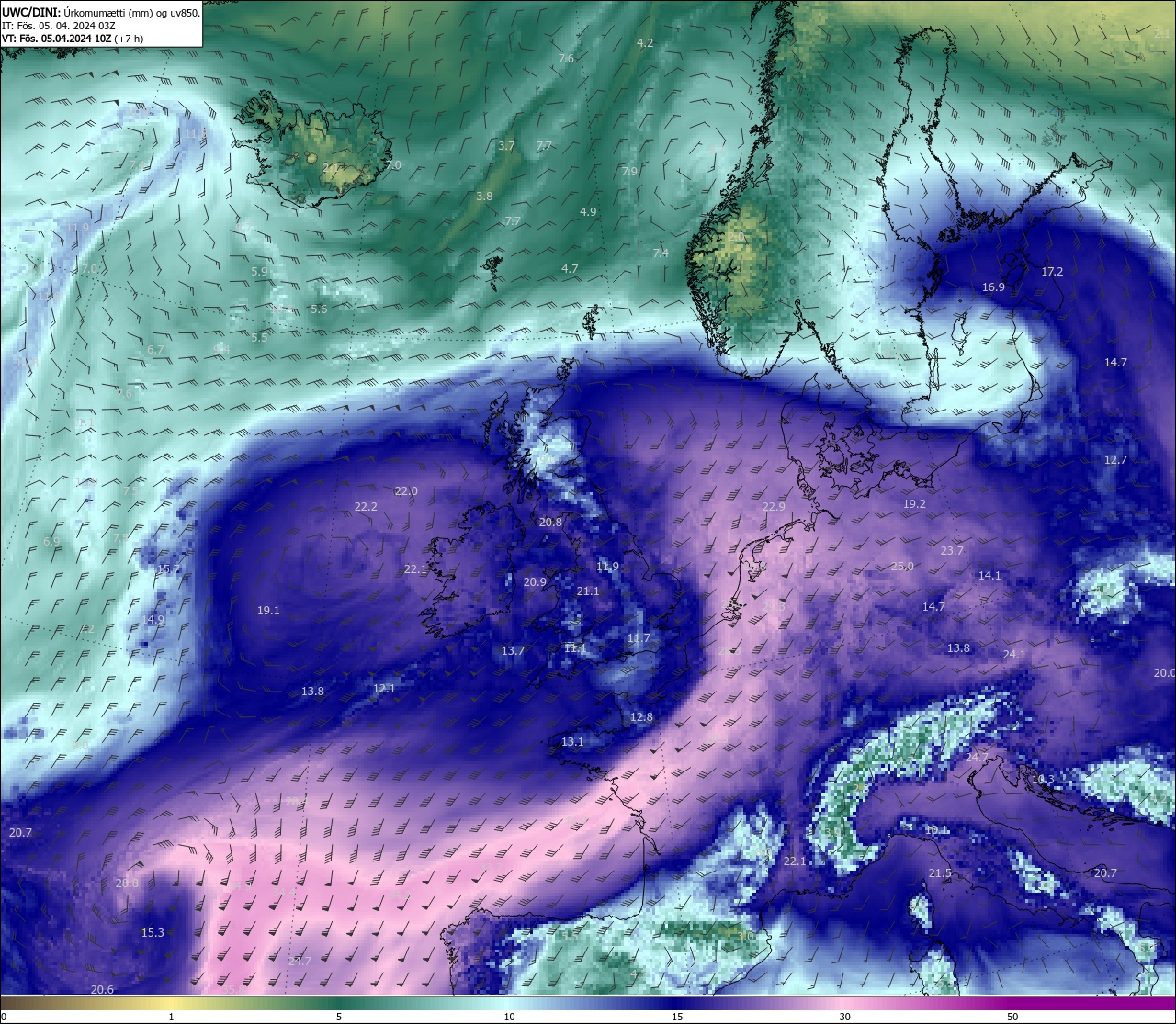
Task: Click the 21.5 value near Corsica
Action: (940, 873)
